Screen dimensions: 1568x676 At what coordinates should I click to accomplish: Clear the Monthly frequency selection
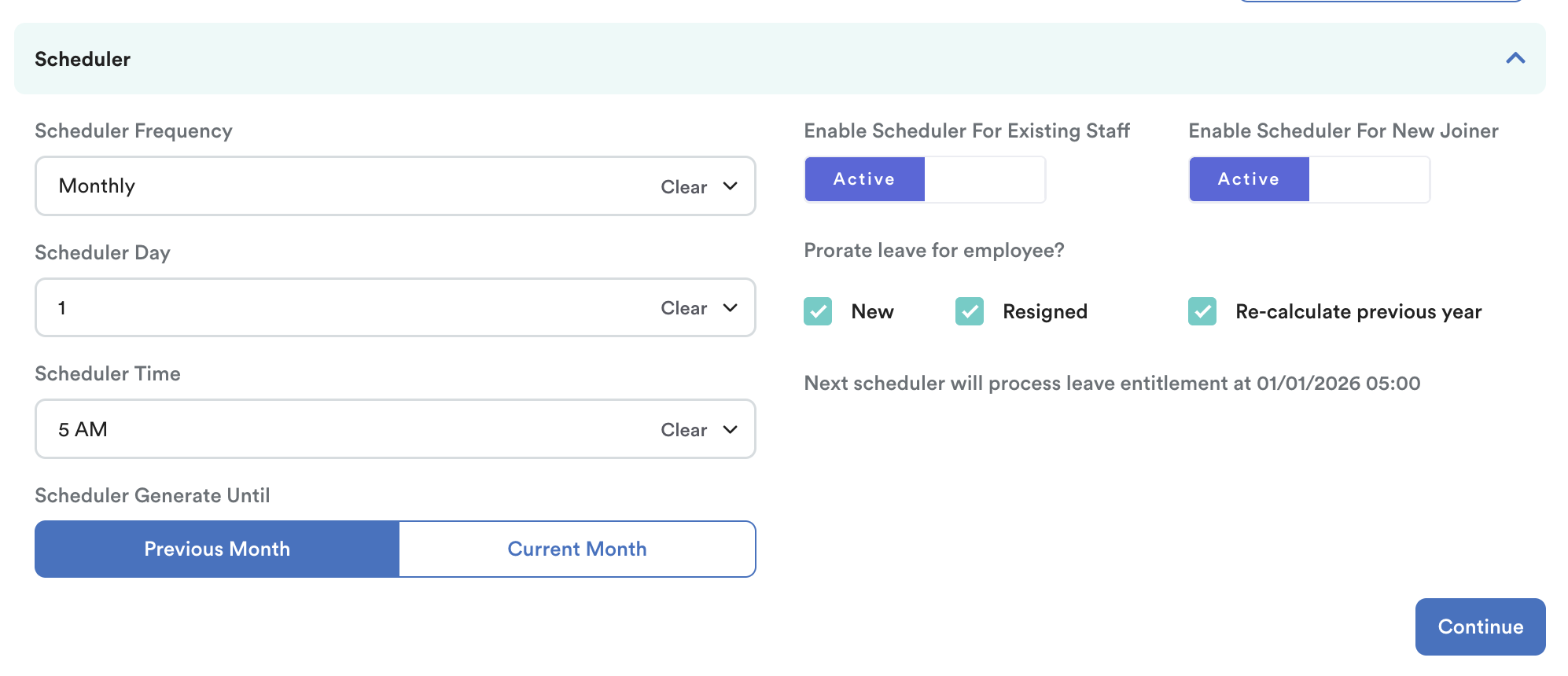pyautogui.click(x=683, y=187)
